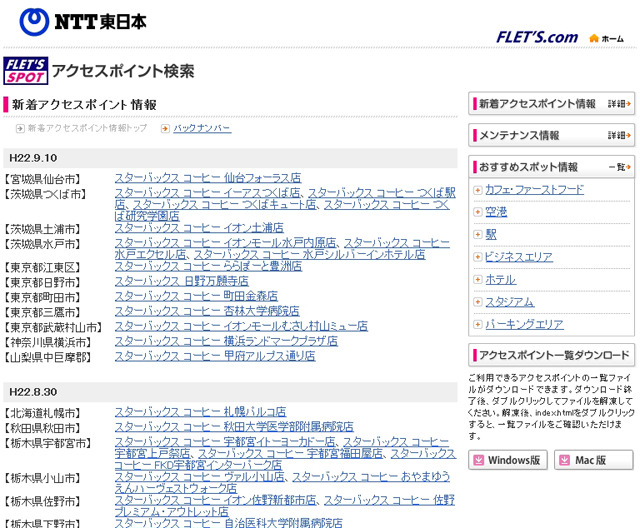The width and height of the screenshot is (640, 528).
Task: Open スターバックス 日野万願寺店 link
Action: point(182,282)
